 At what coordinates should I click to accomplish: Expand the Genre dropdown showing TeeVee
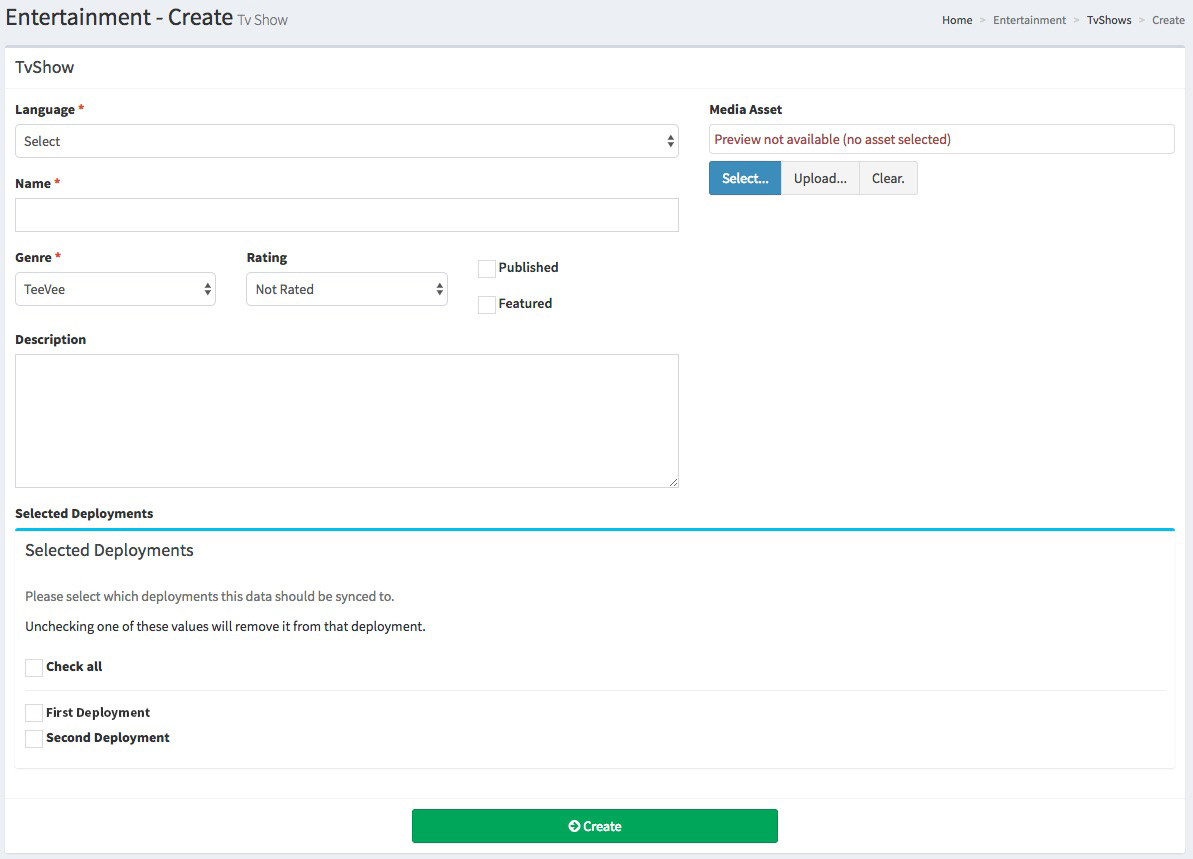[x=115, y=289]
